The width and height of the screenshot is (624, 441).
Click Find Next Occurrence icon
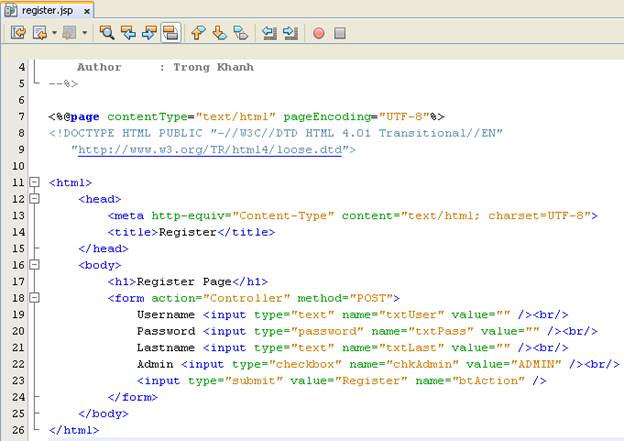coord(149,33)
